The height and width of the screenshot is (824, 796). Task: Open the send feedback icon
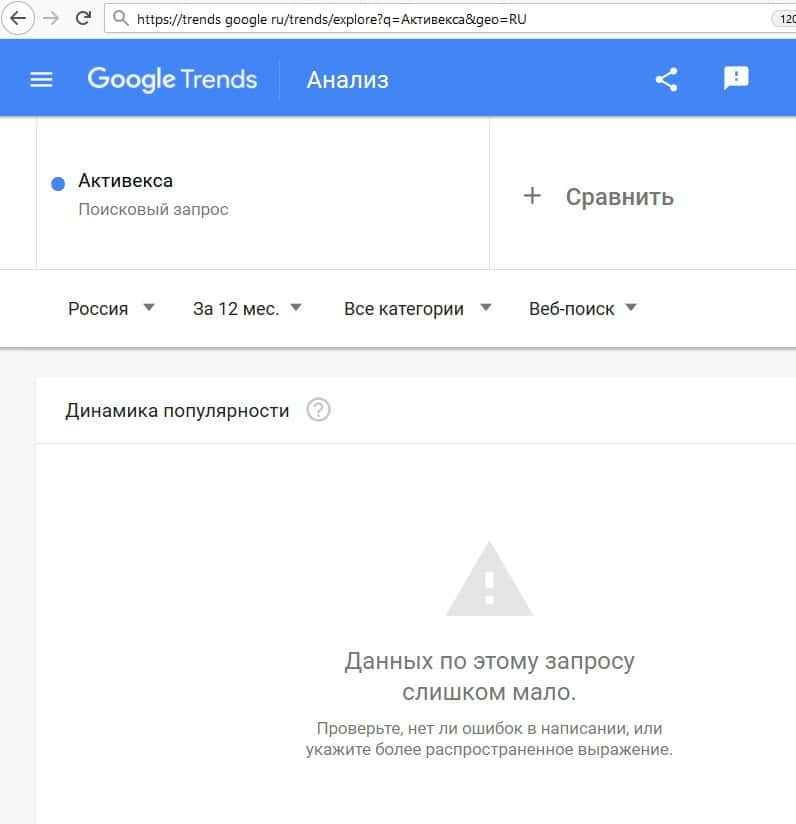(736, 78)
